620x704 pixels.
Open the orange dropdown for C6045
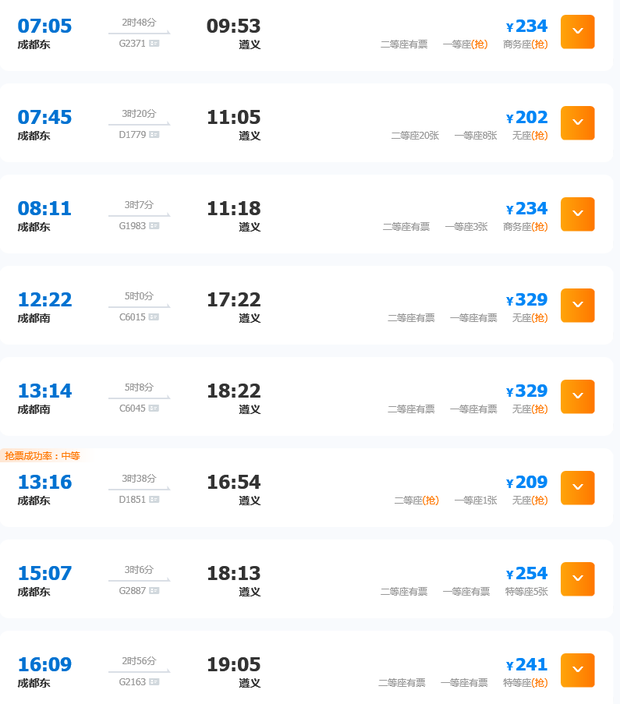(577, 396)
